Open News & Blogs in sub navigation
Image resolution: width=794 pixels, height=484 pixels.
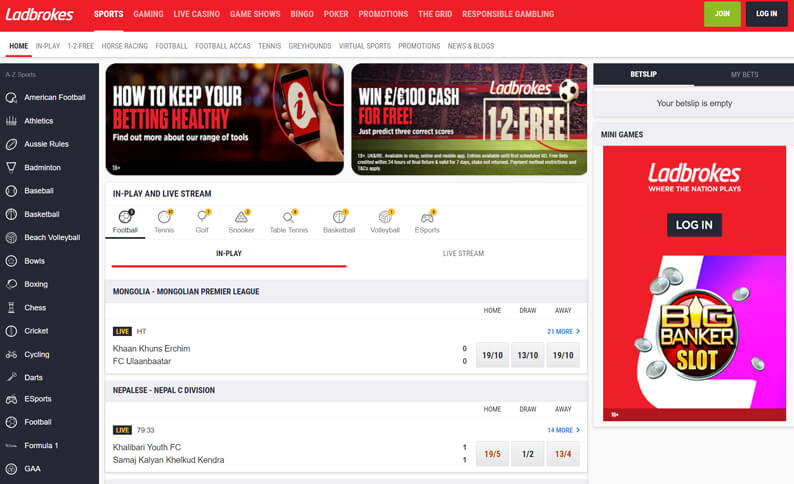[470, 46]
